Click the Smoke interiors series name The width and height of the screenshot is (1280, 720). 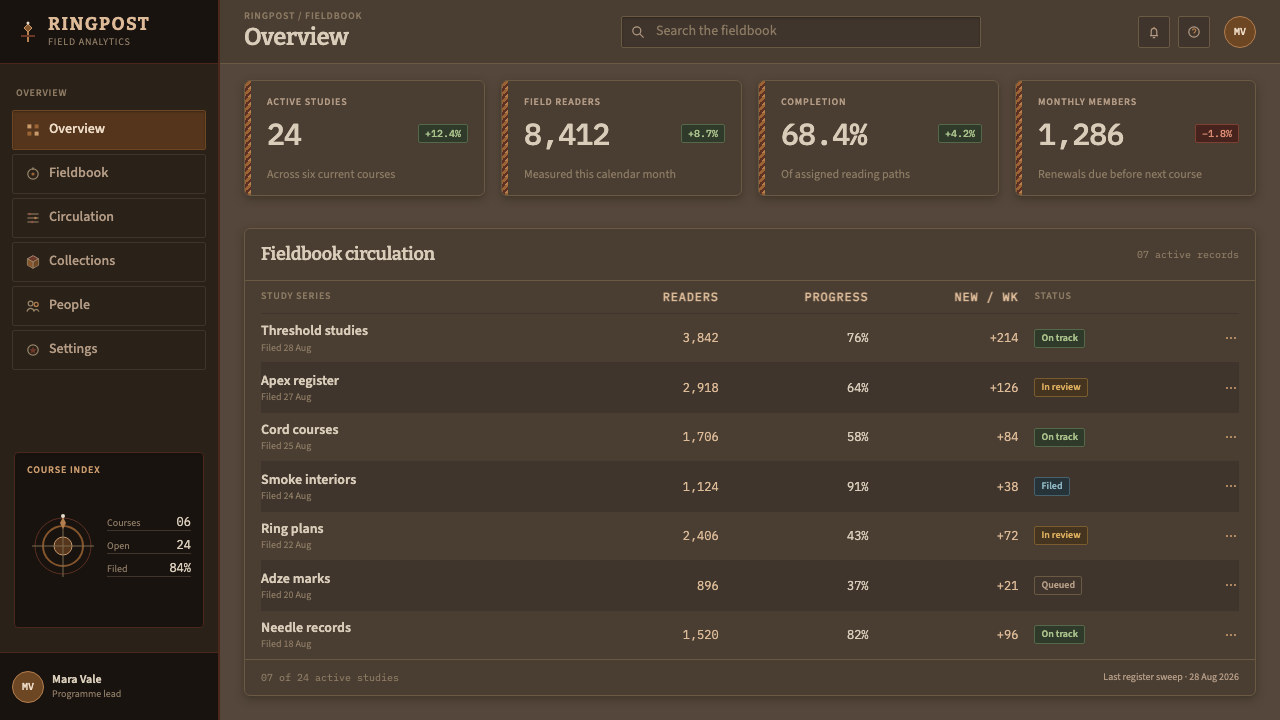[x=308, y=480]
